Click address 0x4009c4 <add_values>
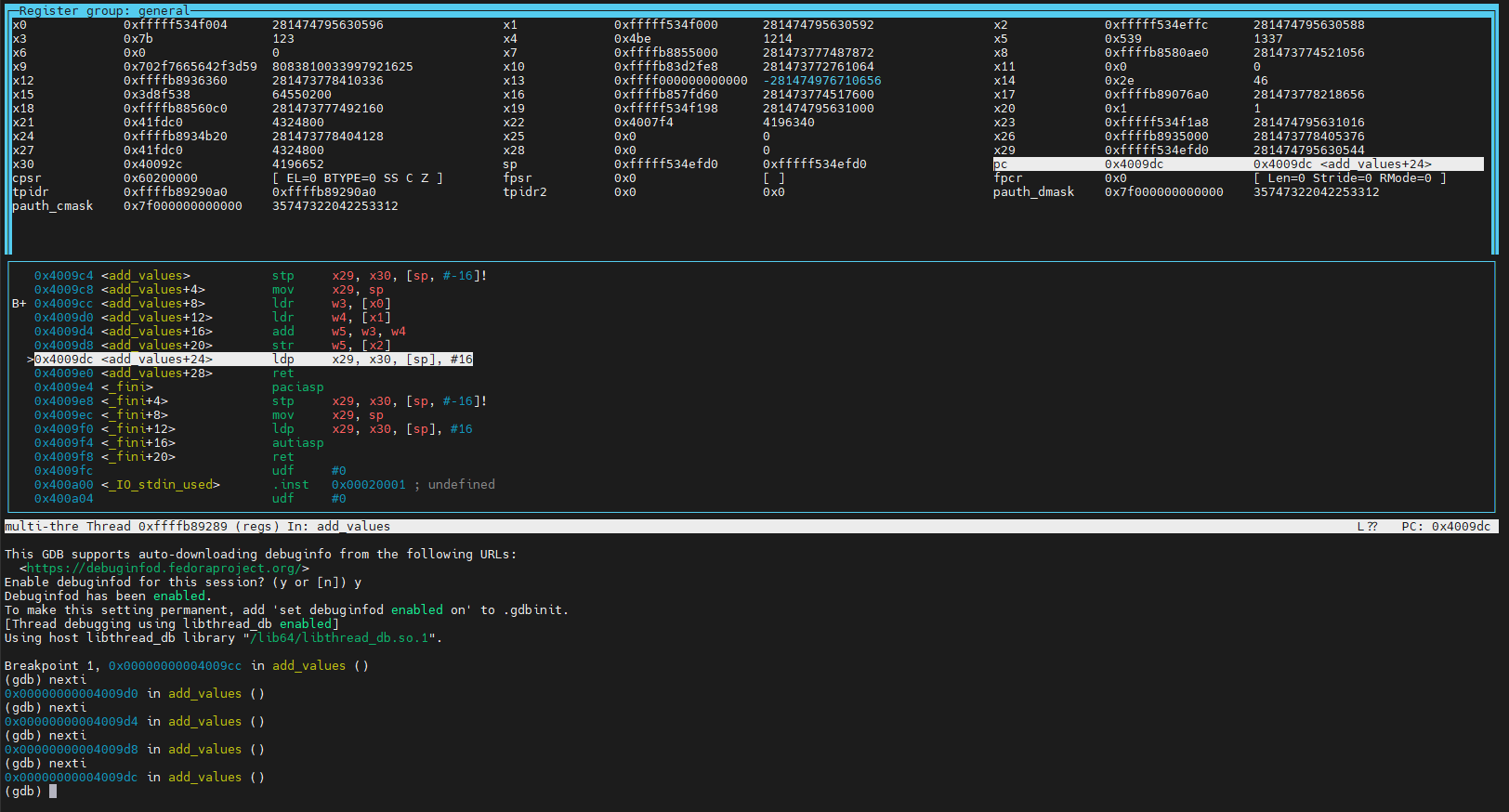Screen dimensions: 1509x812 click(x=112, y=276)
